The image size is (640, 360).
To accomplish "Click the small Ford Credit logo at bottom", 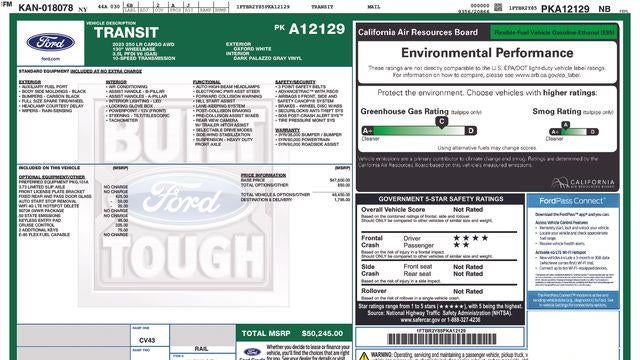I will point(252,352).
